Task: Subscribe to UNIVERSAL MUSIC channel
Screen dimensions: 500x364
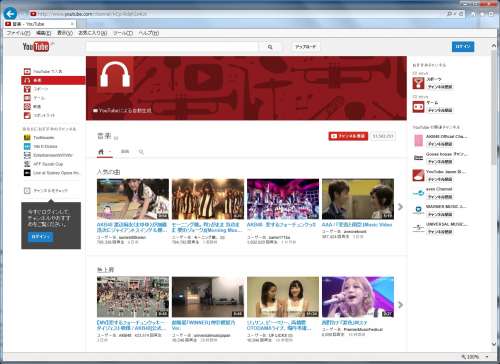Action: click(440, 231)
